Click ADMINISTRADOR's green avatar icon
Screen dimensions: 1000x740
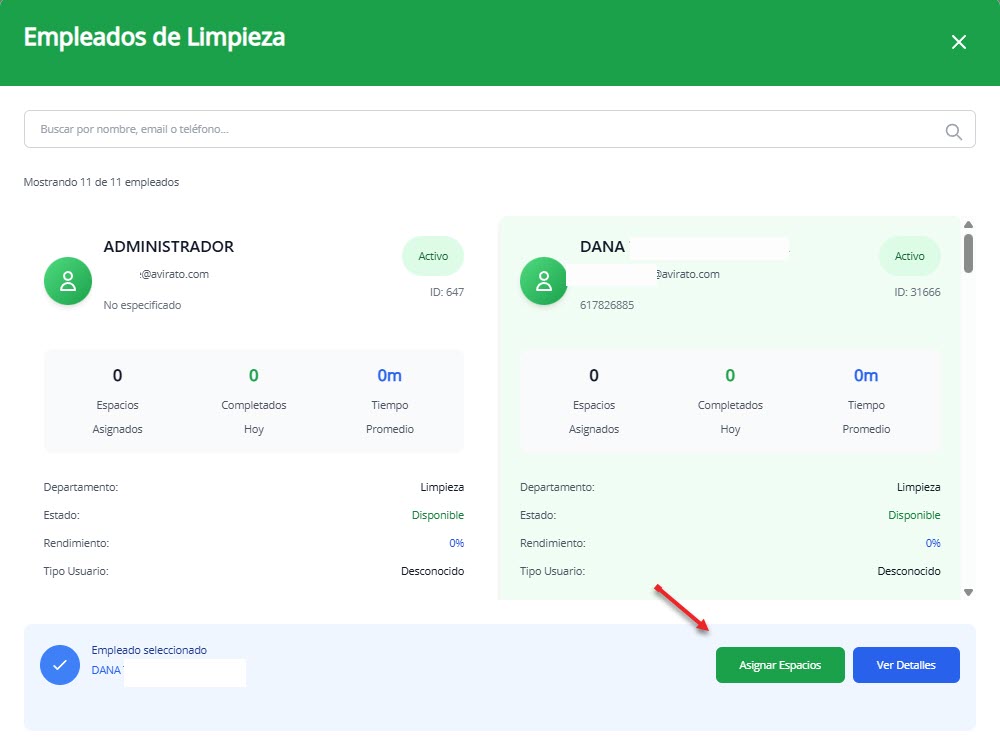(68, 281)
